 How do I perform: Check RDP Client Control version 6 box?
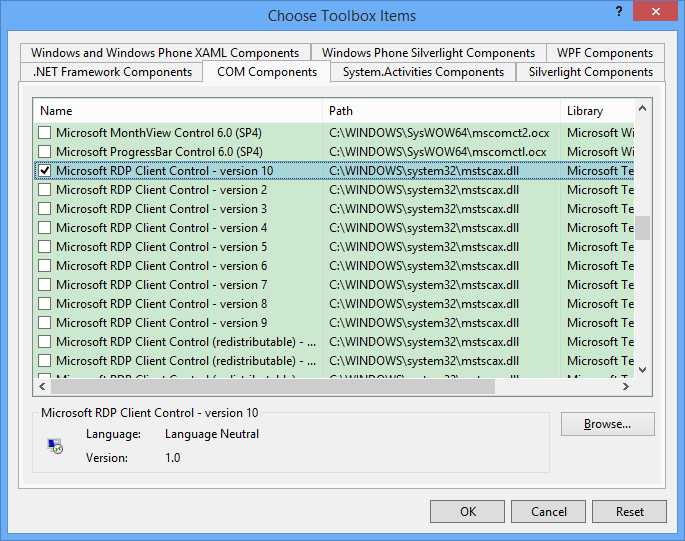[45, 266]
